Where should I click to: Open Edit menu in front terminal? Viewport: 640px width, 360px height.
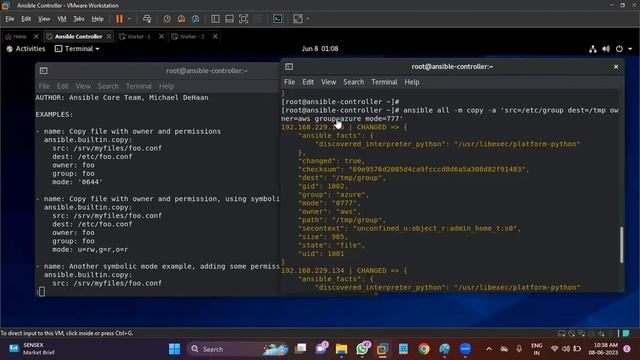click(308, 82)
